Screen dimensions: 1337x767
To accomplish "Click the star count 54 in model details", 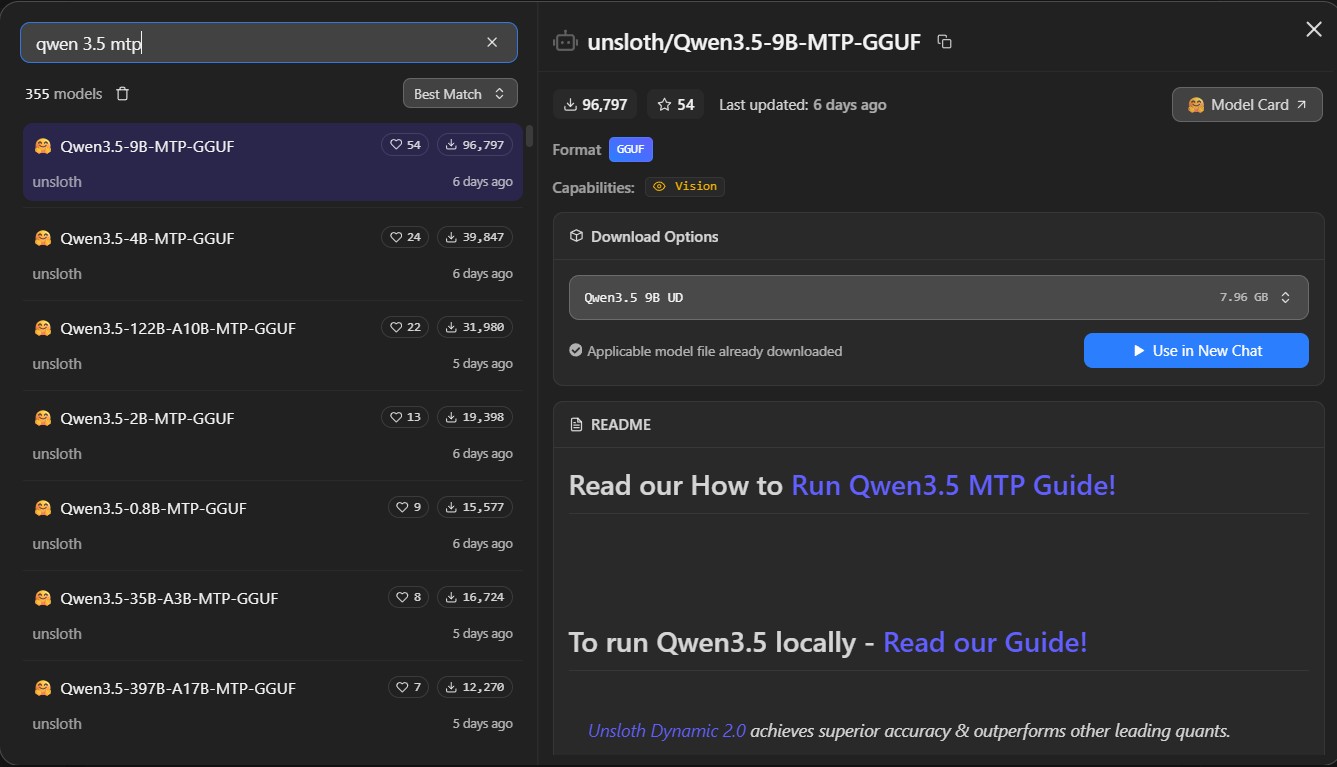I will click(675, 104).
